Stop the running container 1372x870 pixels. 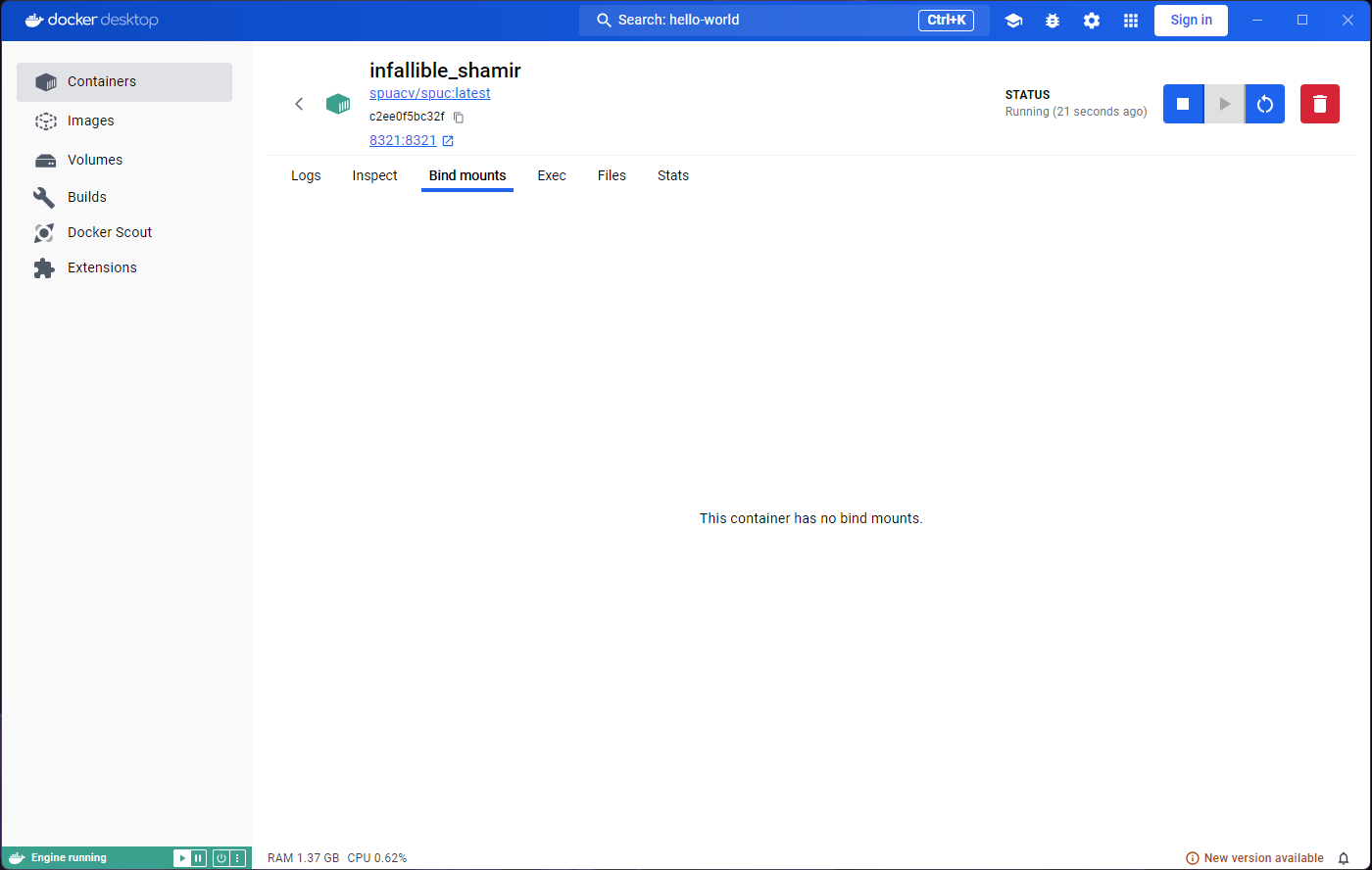(x=1183, y=104)
